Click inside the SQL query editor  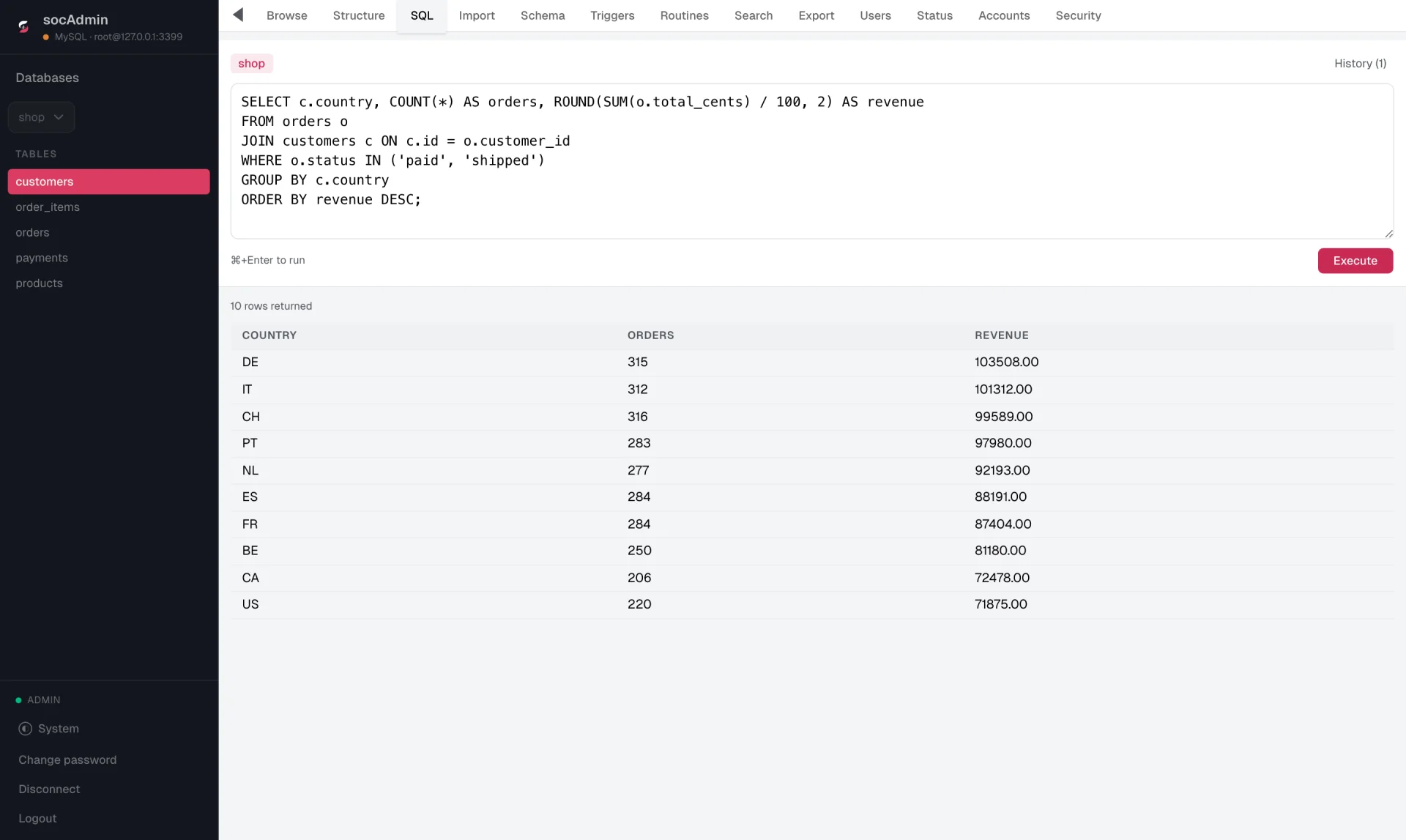pyautogui.click(x=811, y=161)
